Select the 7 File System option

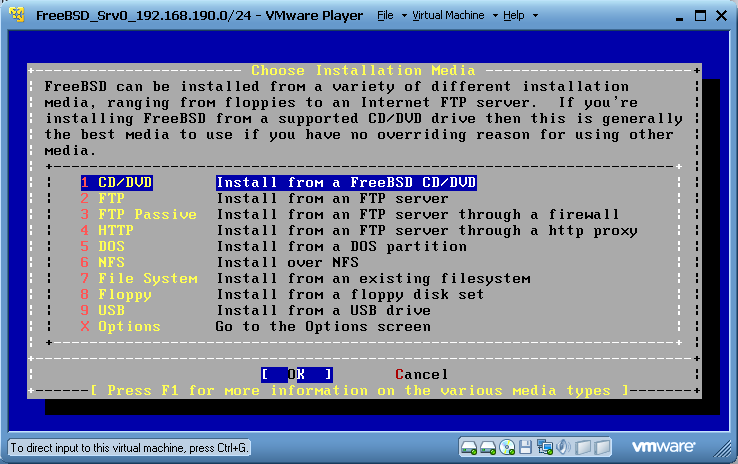click(305, 279)
